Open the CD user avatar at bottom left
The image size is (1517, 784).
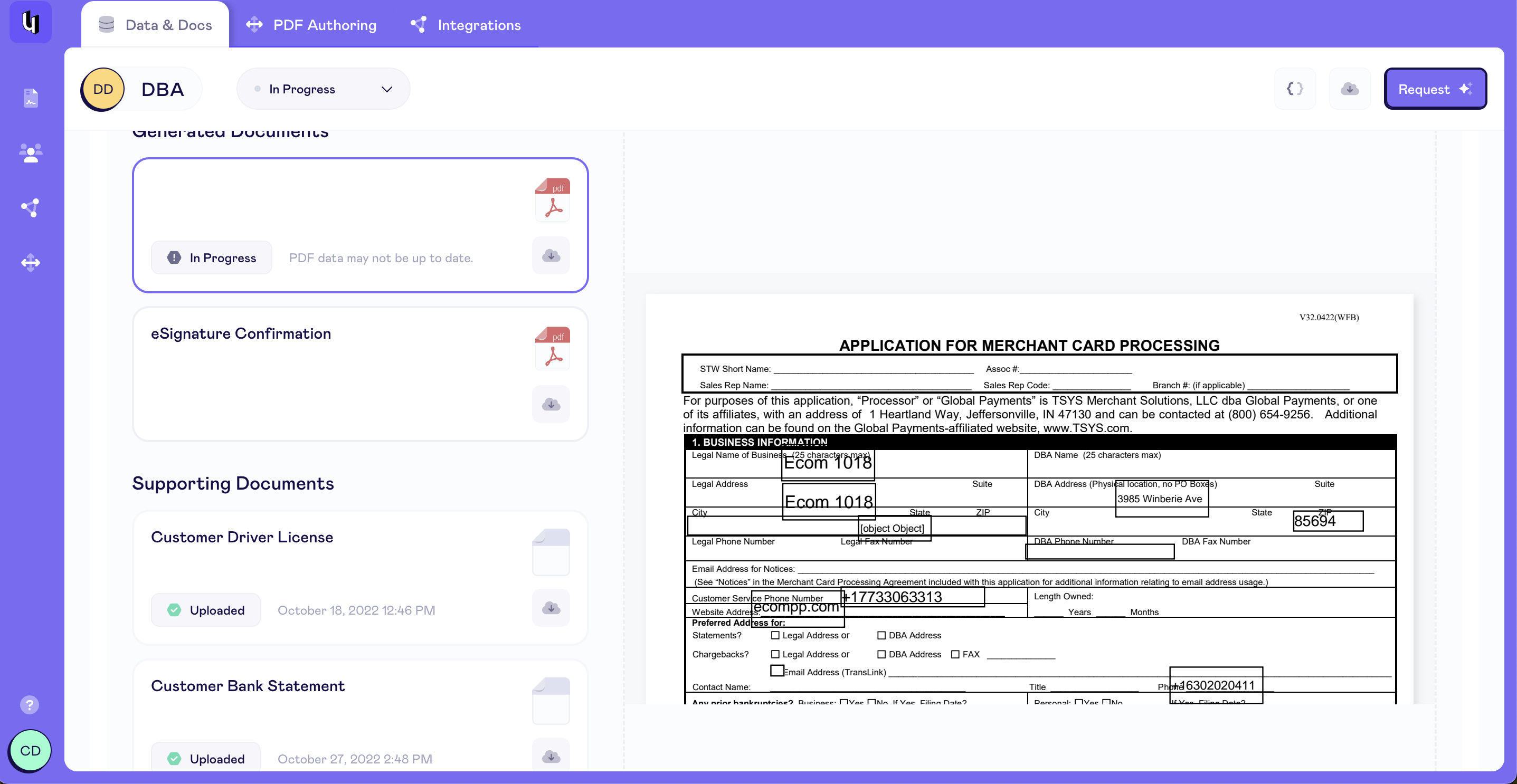[x=30, y=750]
